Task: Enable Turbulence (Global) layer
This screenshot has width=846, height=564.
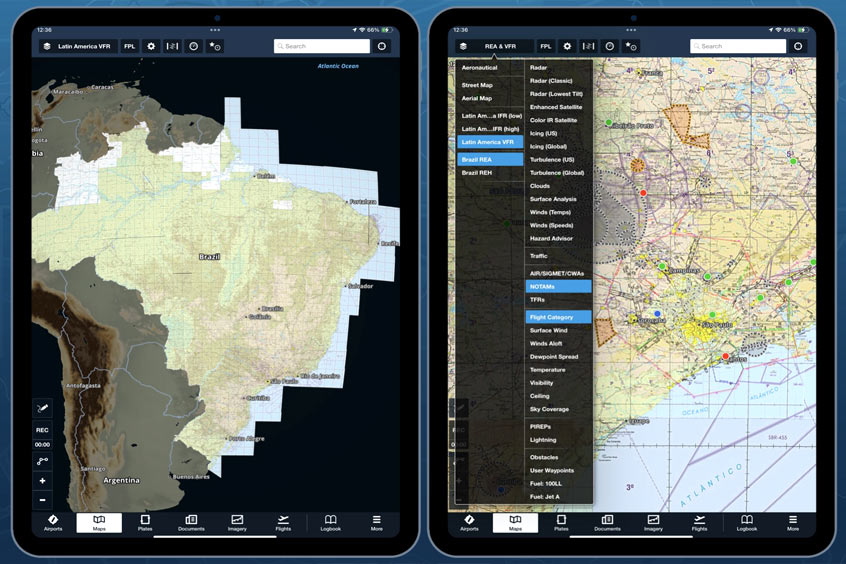Action: 558,173
